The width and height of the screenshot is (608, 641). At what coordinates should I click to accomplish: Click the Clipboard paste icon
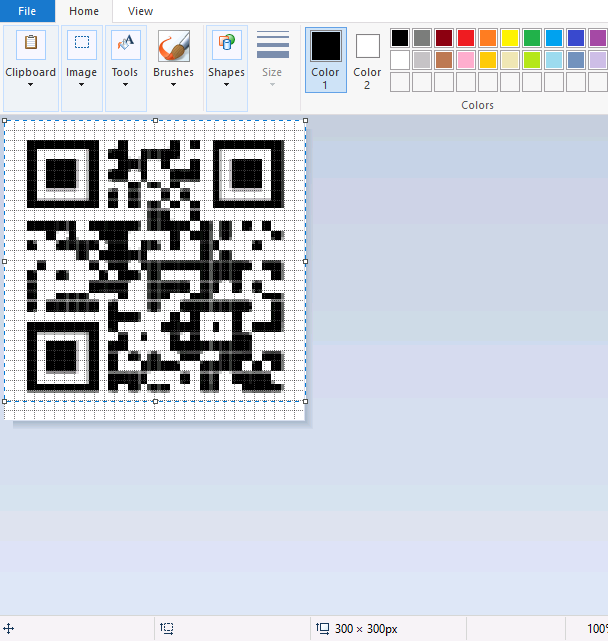[x=31, y=44]
